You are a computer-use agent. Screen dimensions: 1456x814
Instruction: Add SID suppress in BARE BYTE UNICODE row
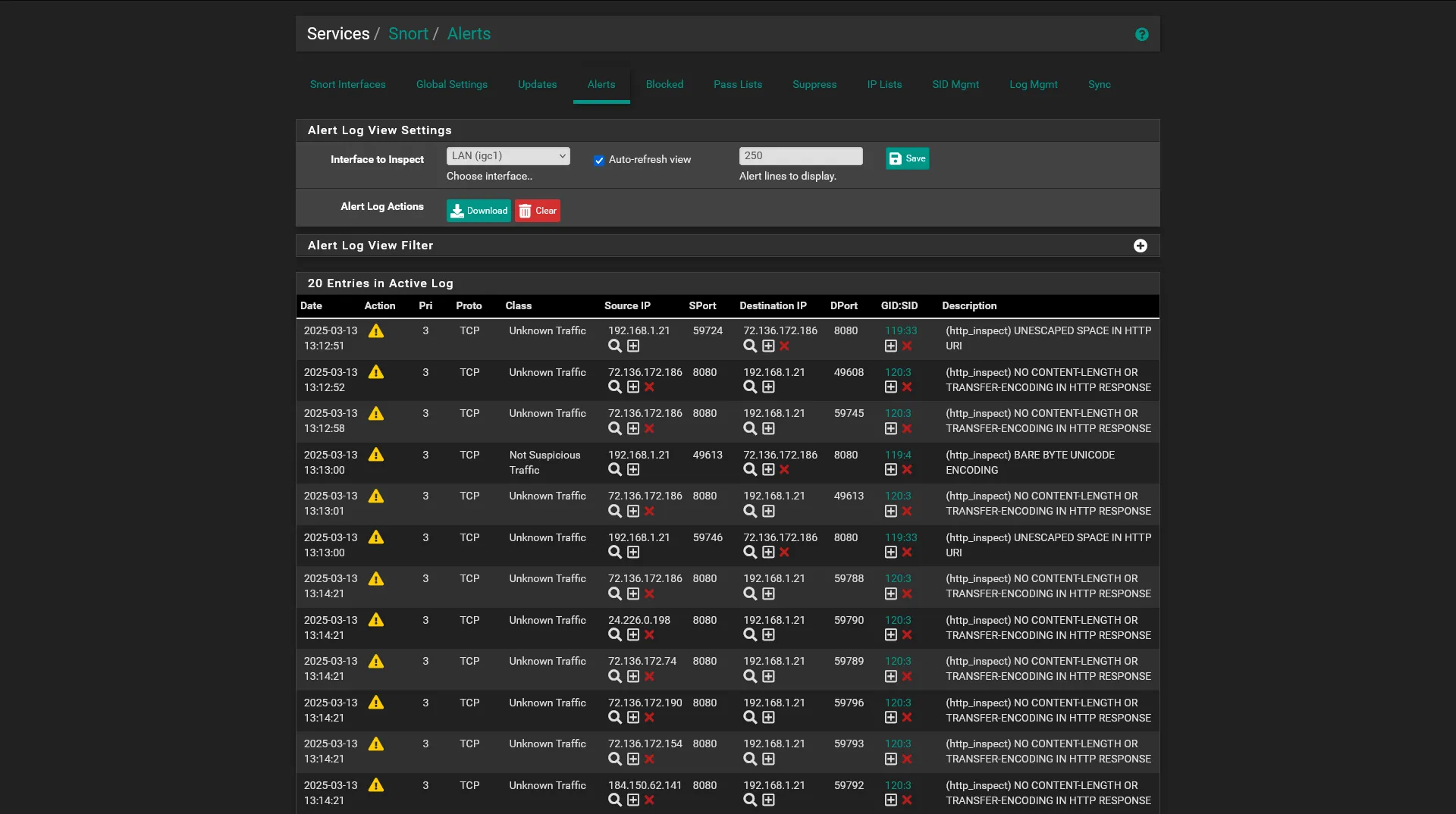pyautogui.click(x=891, y=470)
